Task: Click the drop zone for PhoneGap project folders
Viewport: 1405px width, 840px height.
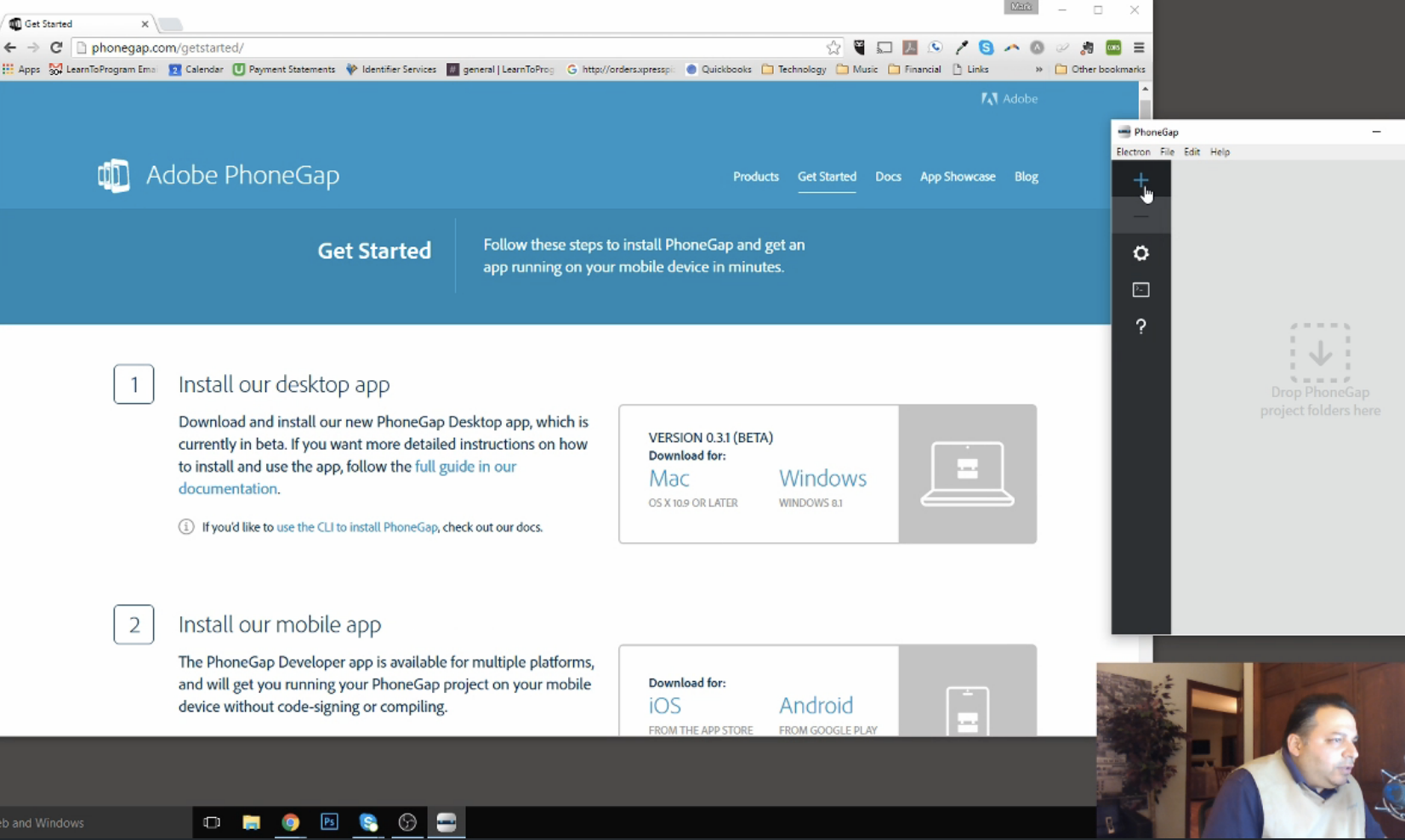Action: point(1320,370)
